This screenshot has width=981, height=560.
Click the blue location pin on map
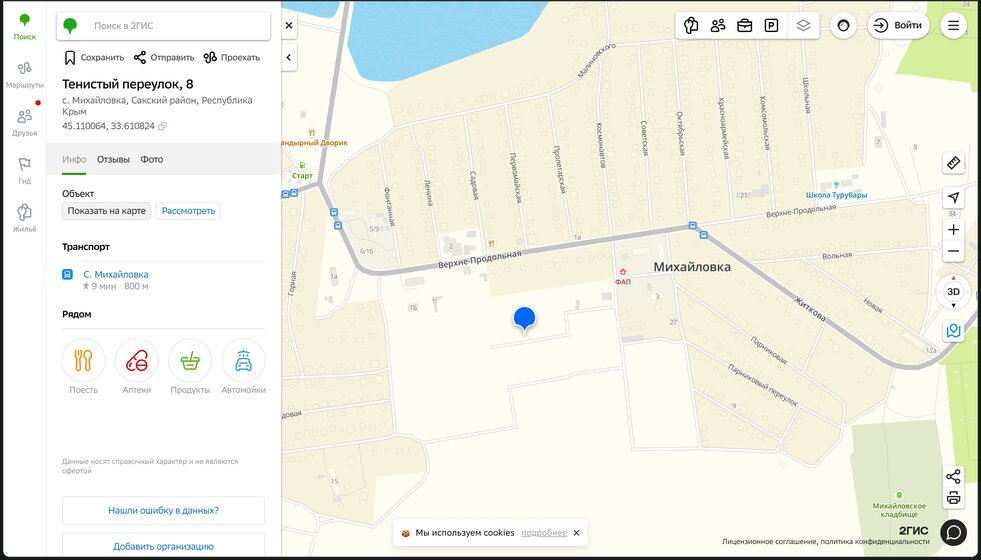(x=524, y=319)
